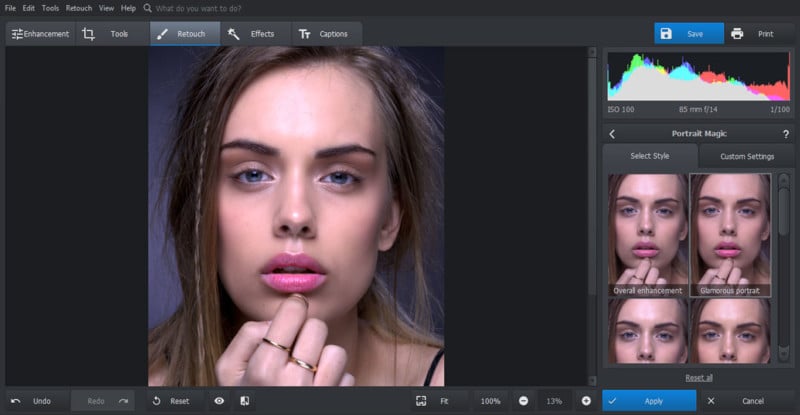
Task: Click styles list scroll-up arrow
Action: [784, 180]
